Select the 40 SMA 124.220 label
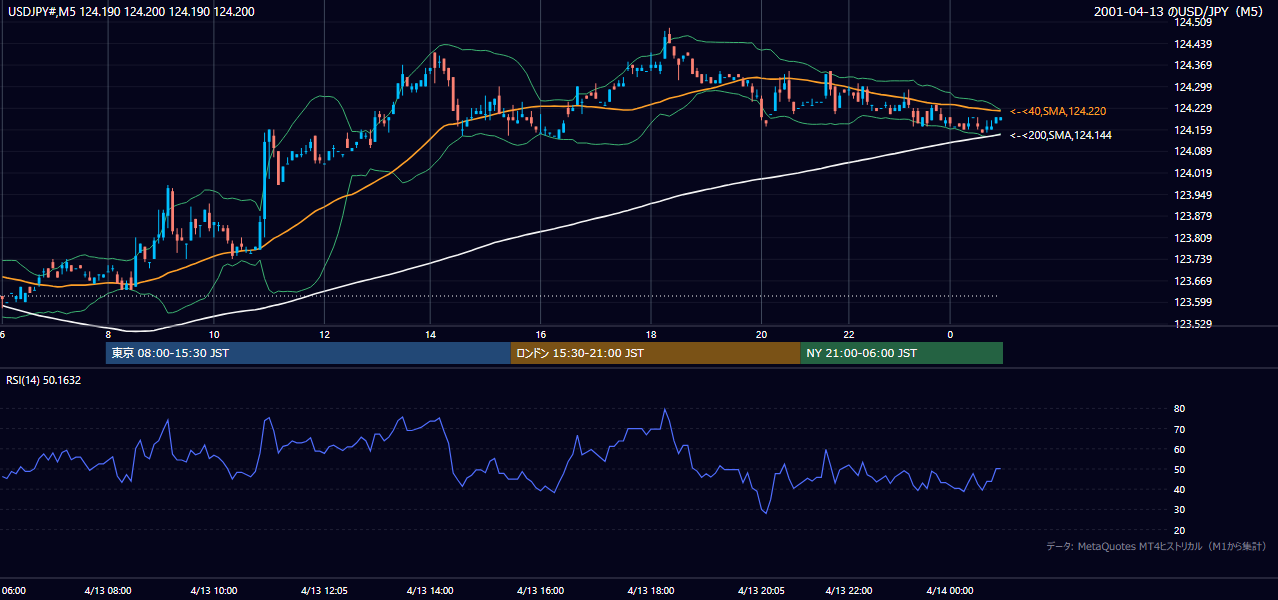The width and height of the screenshot is (1278, 600). click(1058, 111)
